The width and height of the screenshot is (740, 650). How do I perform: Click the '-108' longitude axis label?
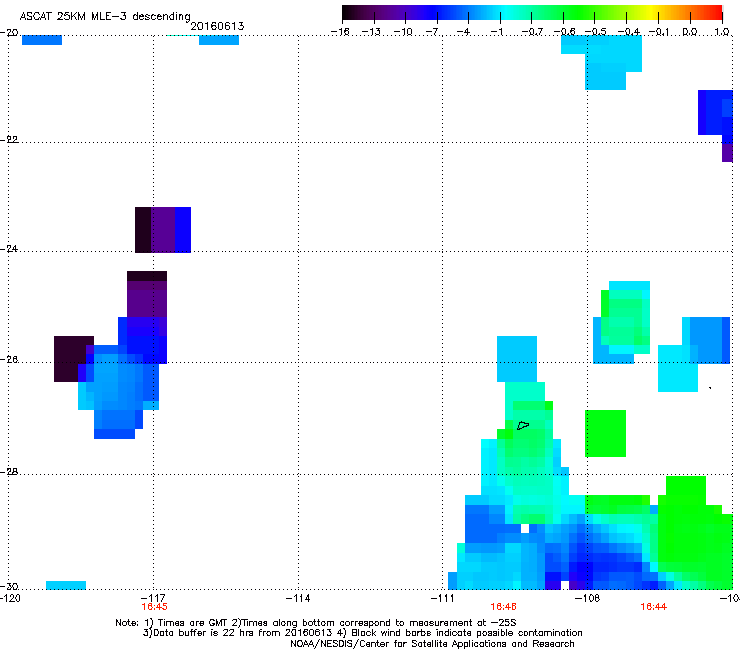click(587, 598)
